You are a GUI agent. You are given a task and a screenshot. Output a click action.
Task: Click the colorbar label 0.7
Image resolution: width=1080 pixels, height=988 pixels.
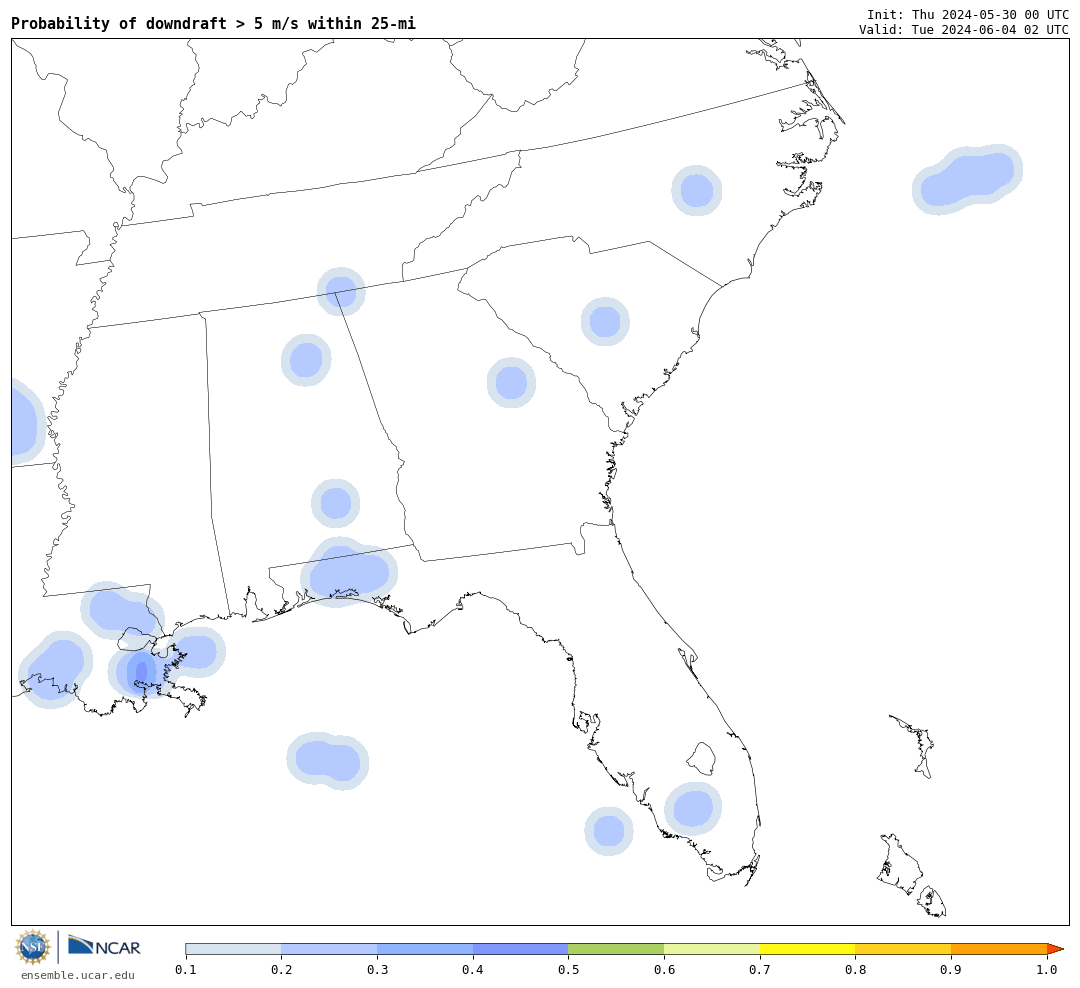[x=760, y=969]
